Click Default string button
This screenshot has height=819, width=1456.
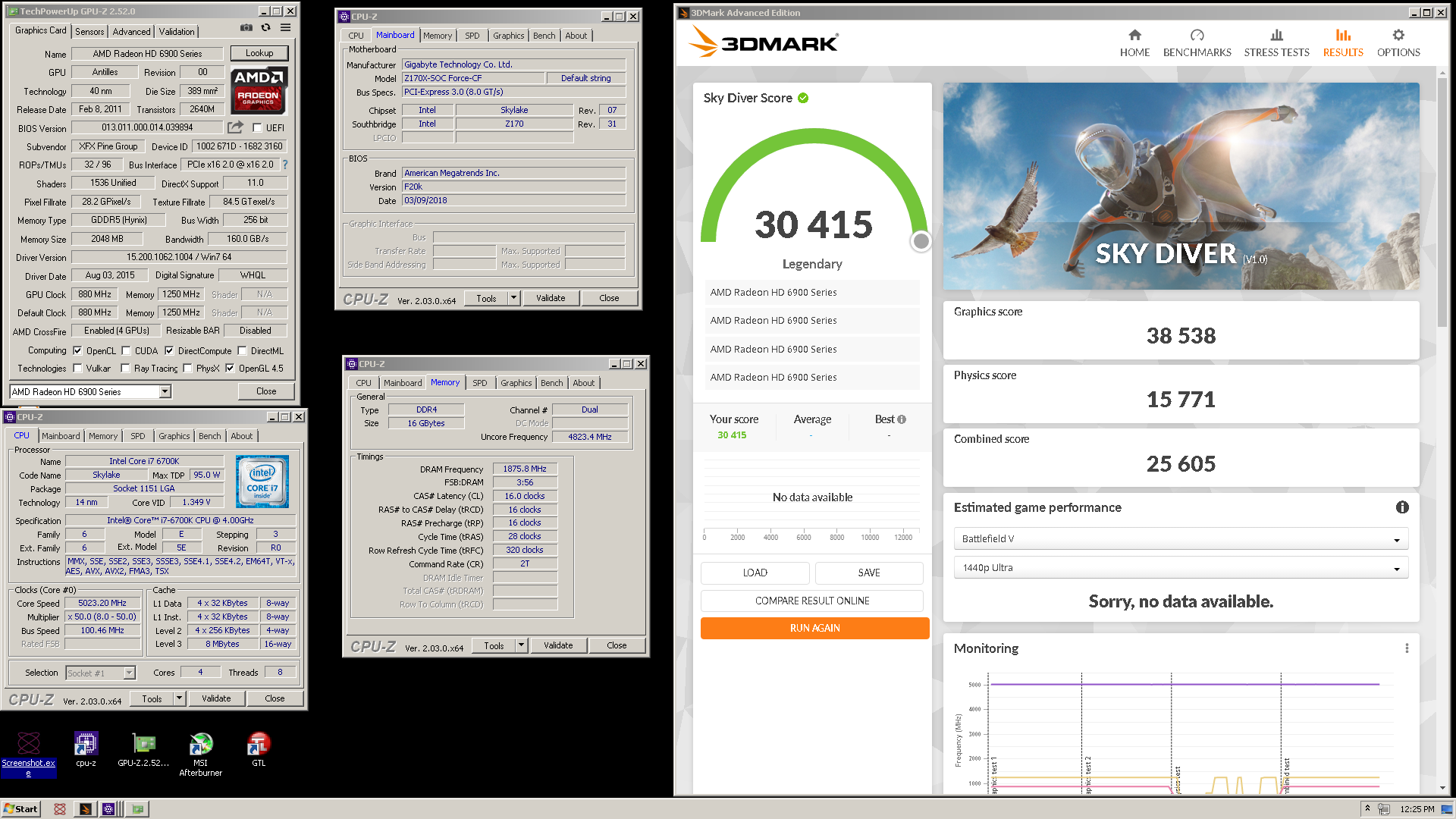[585, 78]
